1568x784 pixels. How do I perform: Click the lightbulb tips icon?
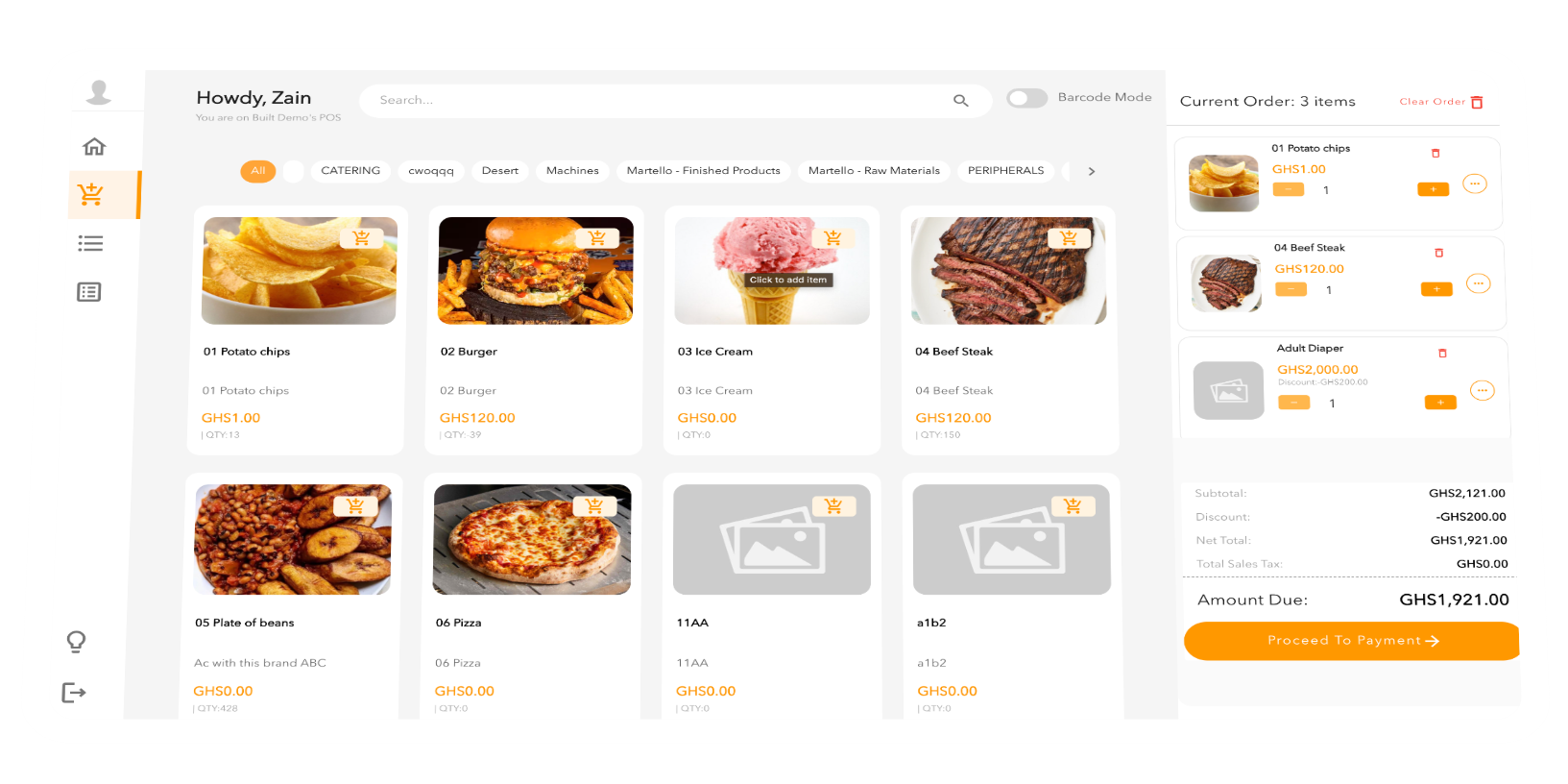[x=76, y=642]
